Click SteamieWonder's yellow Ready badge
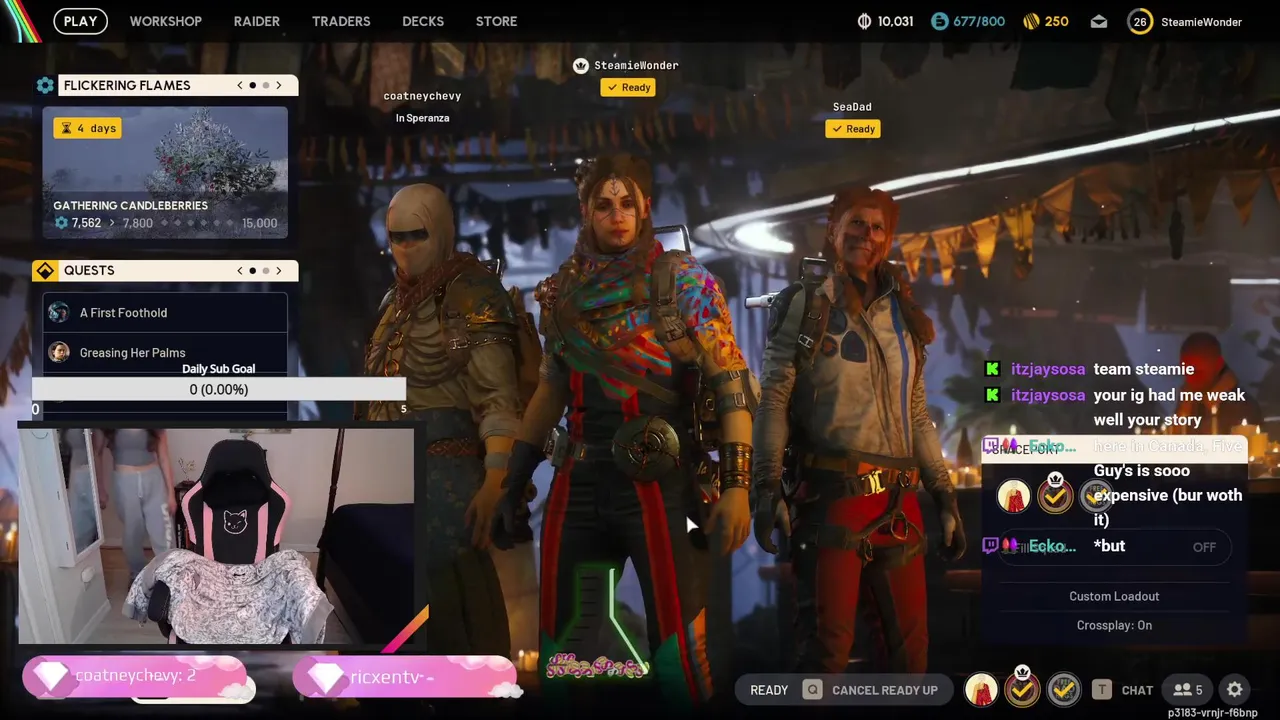Screen dimensions: 1280x720 tap(628, 87)
